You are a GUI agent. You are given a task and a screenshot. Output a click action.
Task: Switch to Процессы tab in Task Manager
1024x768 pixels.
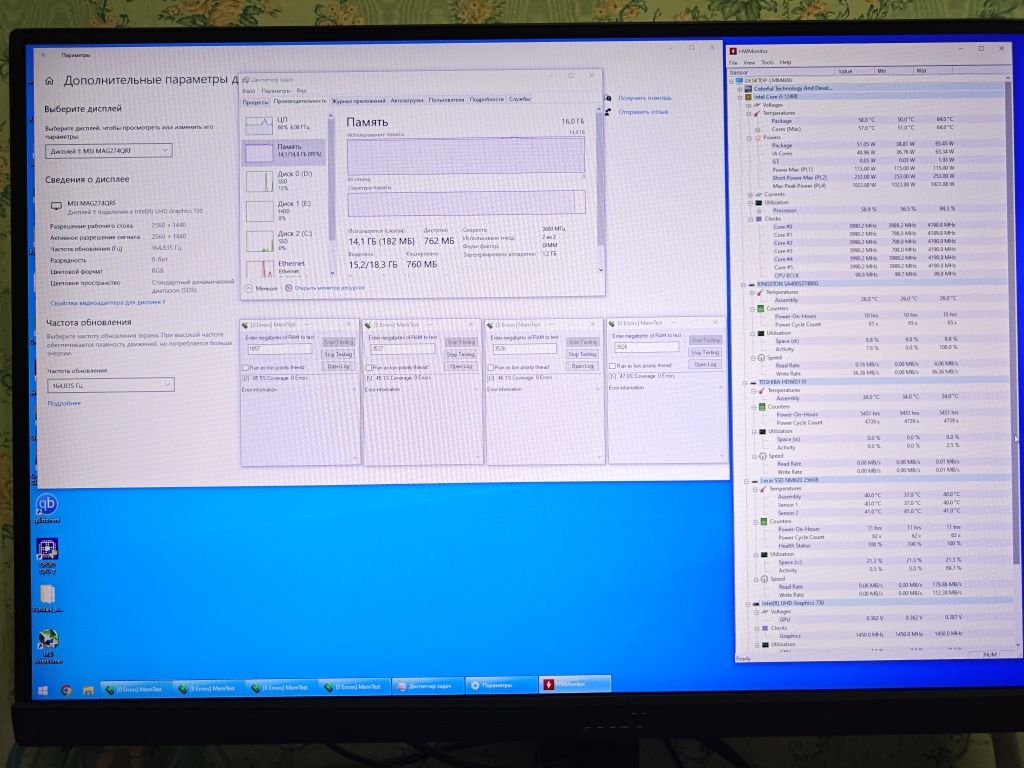(255, 102)
